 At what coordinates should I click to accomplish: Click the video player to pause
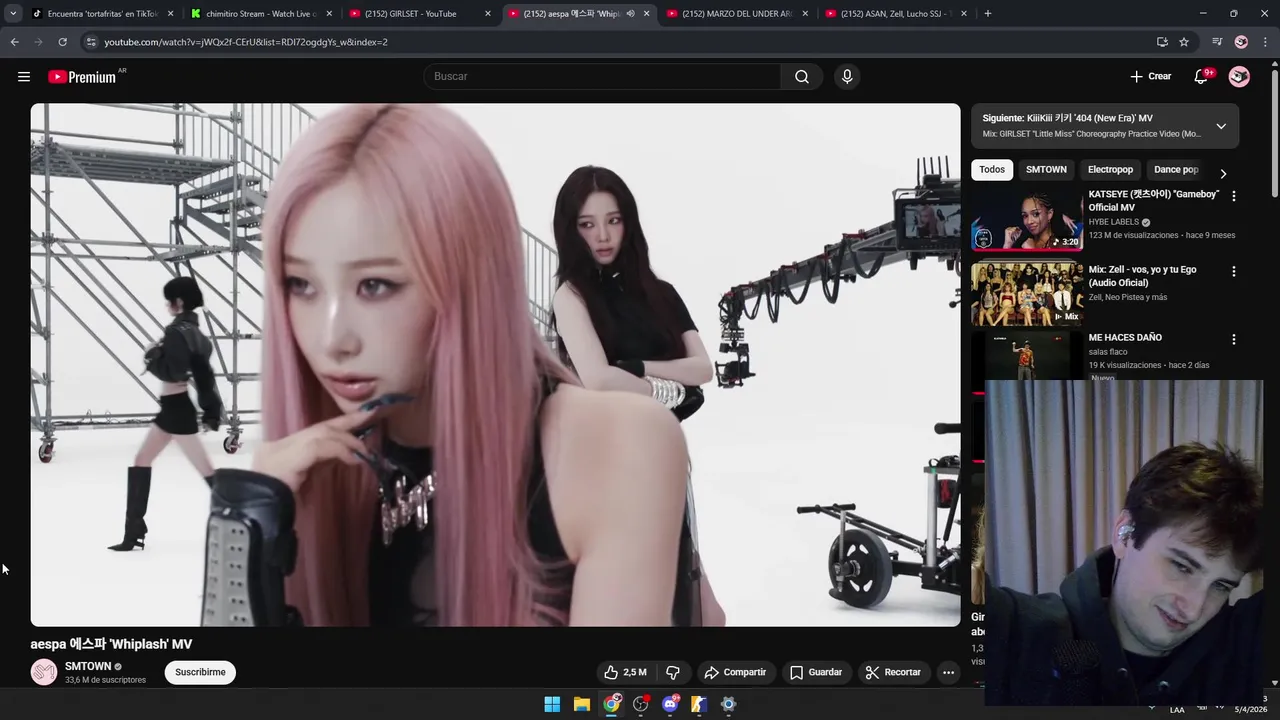tap(495, 365)
